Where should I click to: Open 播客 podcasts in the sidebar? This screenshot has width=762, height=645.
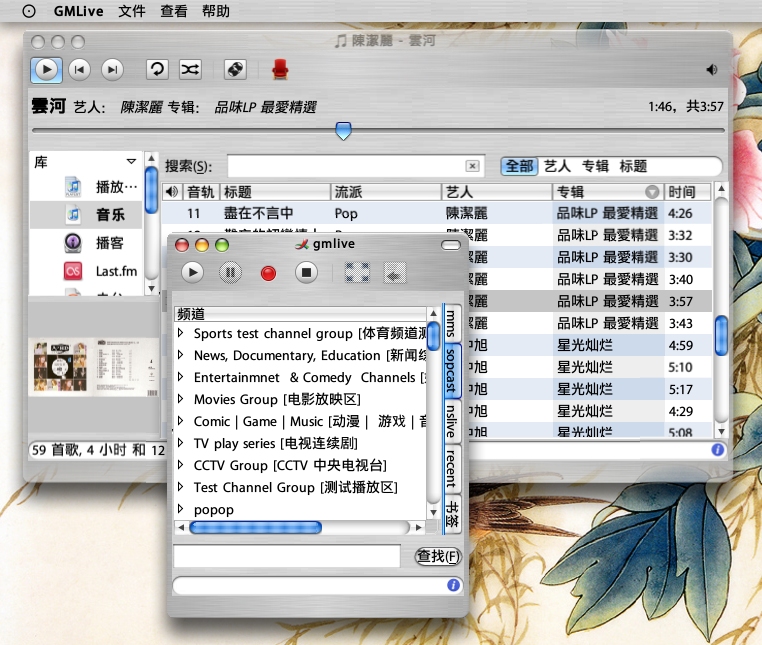[x=86, y=243]
